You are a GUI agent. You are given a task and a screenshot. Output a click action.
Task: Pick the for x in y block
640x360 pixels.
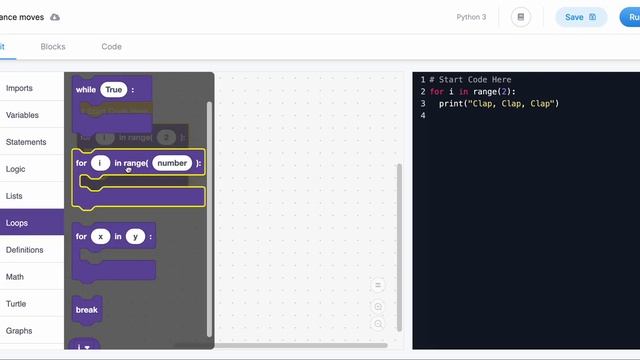click(x=81, y=237)
